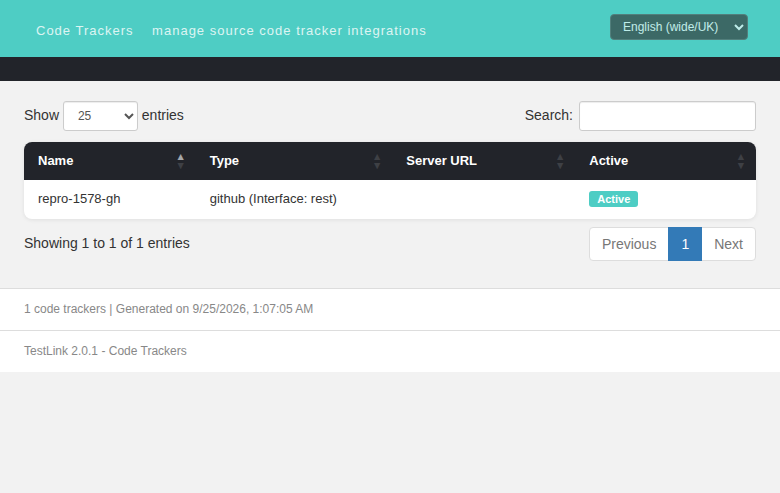Select pagination page 1

pyautogui.click(x=685, y=244)
